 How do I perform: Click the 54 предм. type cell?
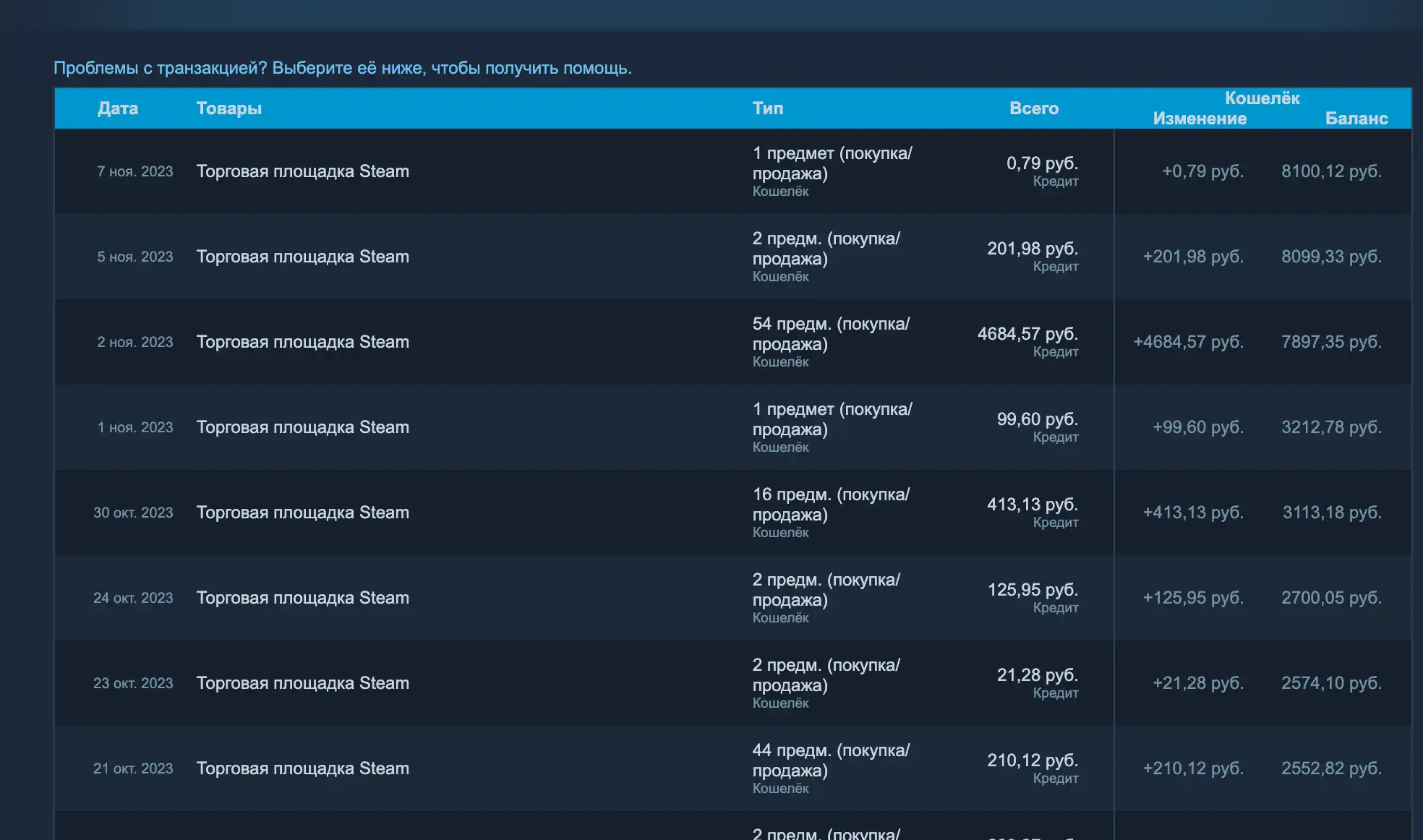pos(832,342)
